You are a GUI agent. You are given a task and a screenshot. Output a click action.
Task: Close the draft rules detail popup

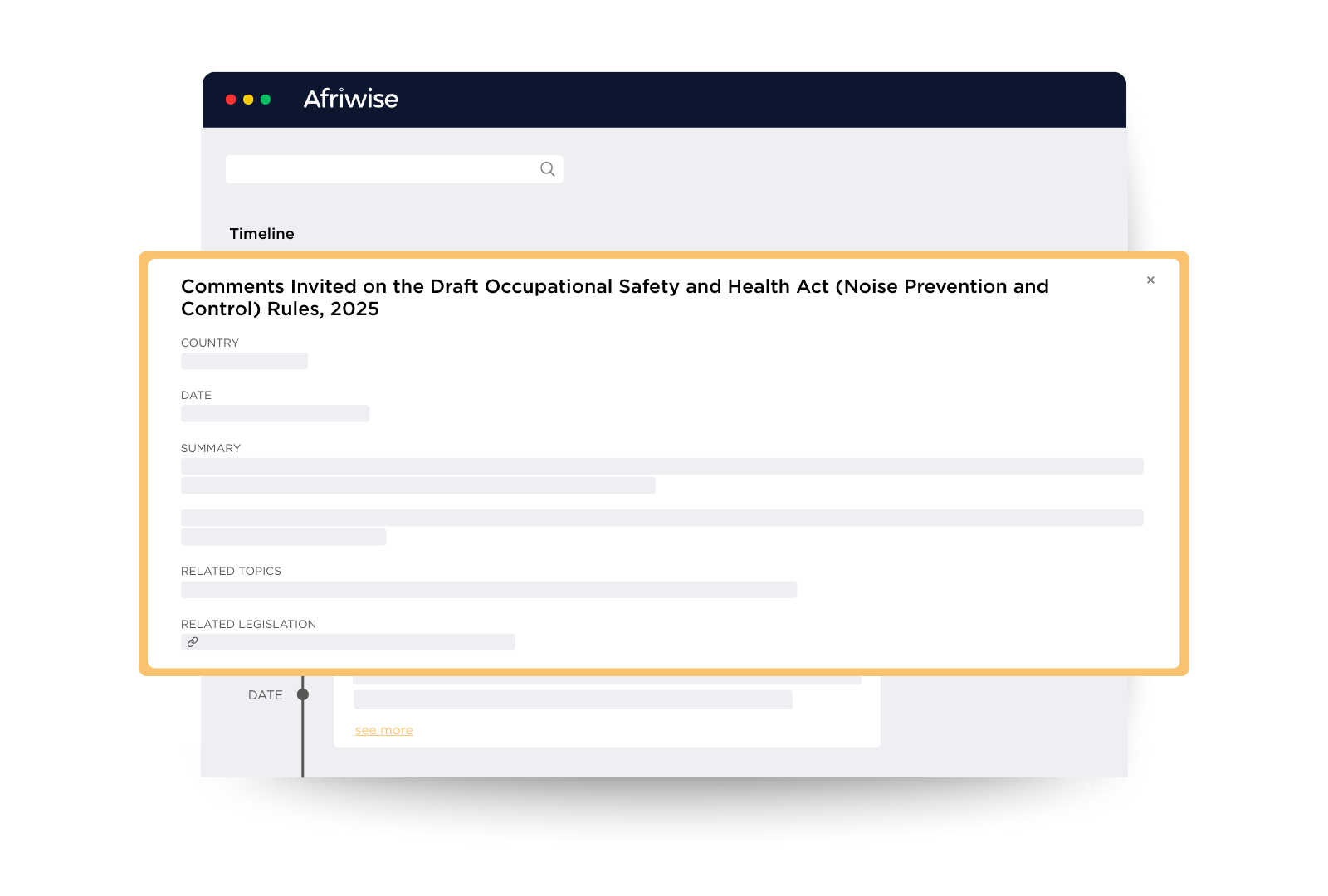(x=1150, y=280)
